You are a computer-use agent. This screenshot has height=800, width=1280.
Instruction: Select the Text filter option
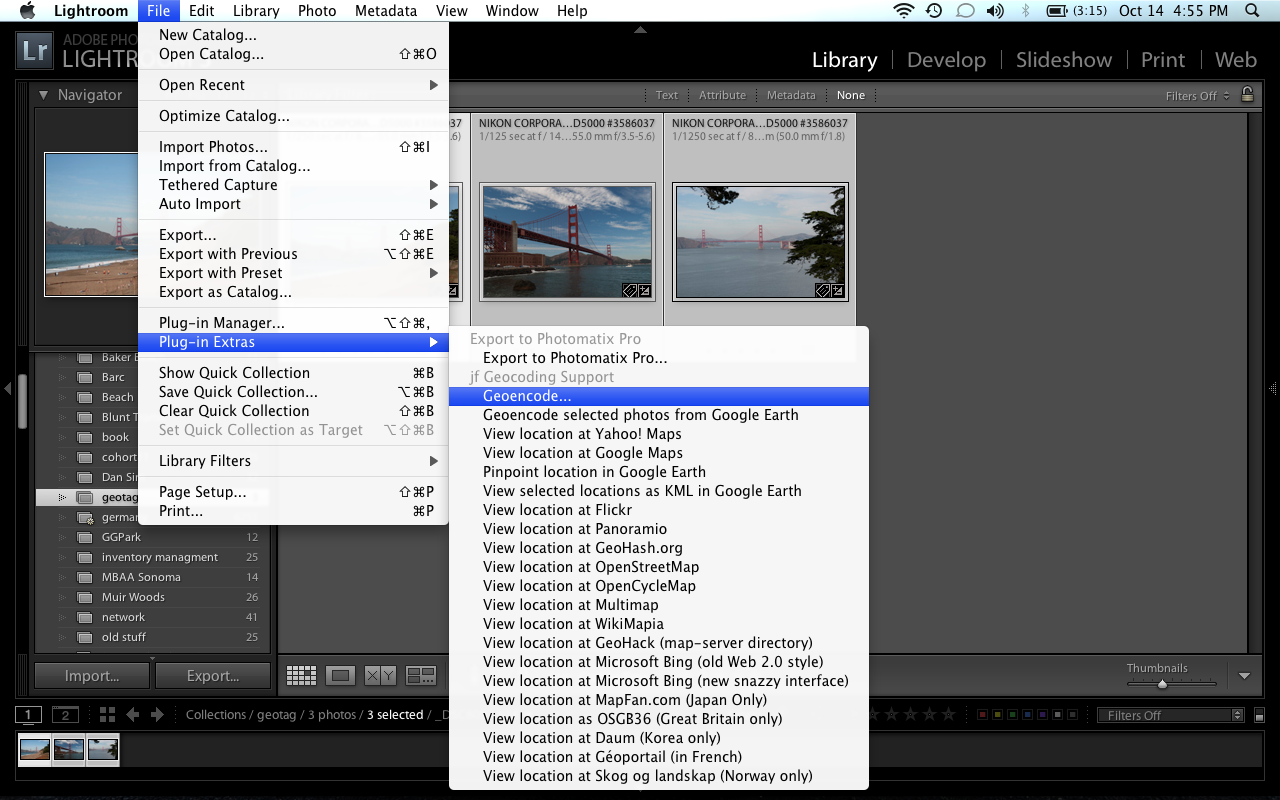(x=667, y=95)
